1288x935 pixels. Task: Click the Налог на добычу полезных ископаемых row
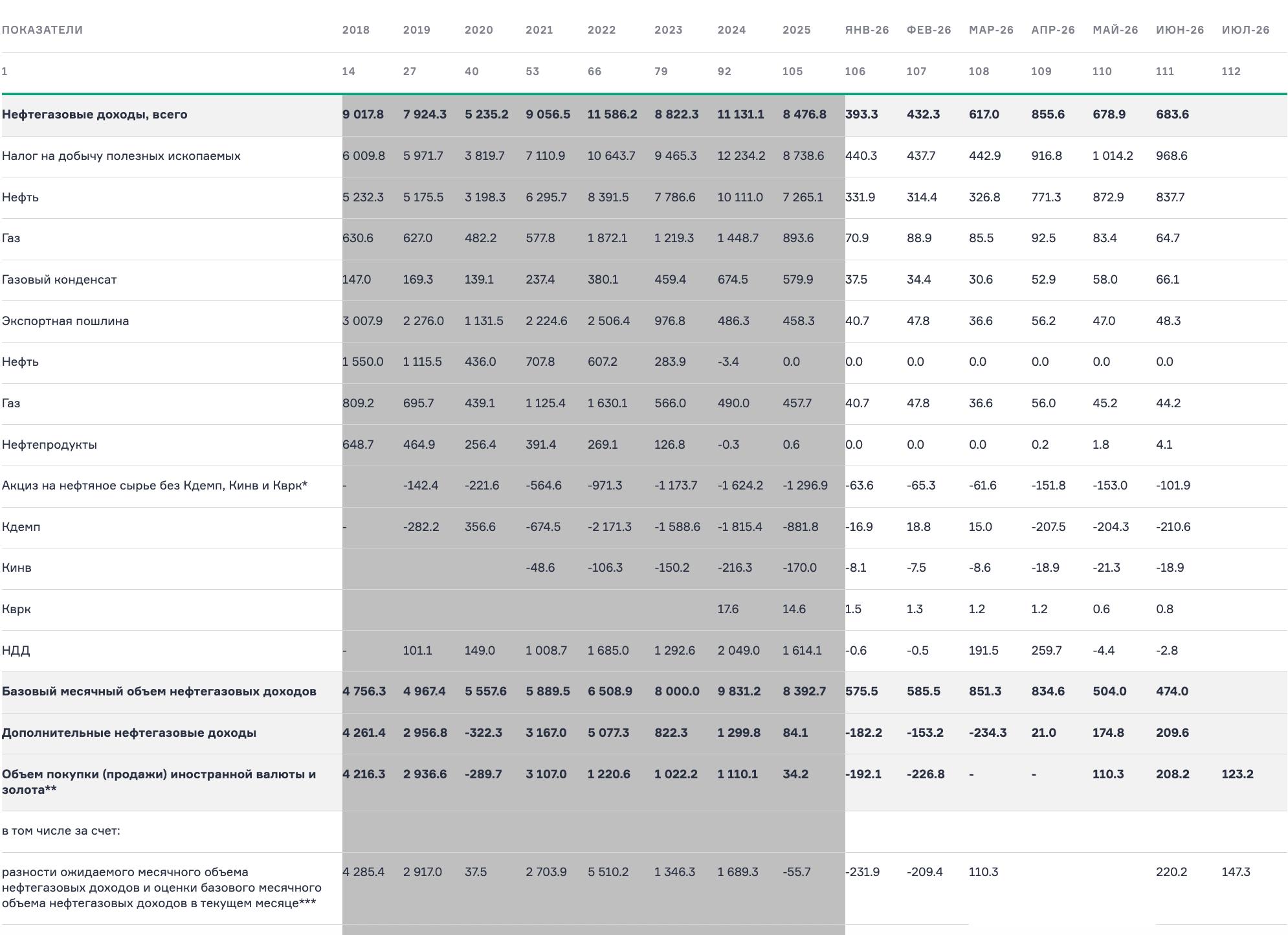click(x=644, y=156)
